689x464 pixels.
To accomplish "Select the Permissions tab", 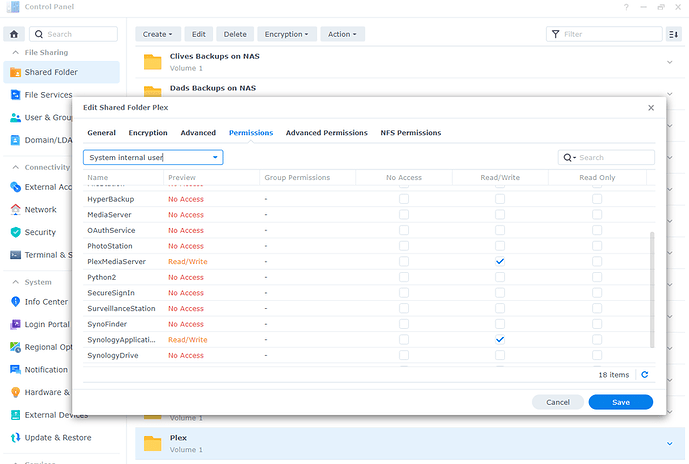I will pos(251,133).
